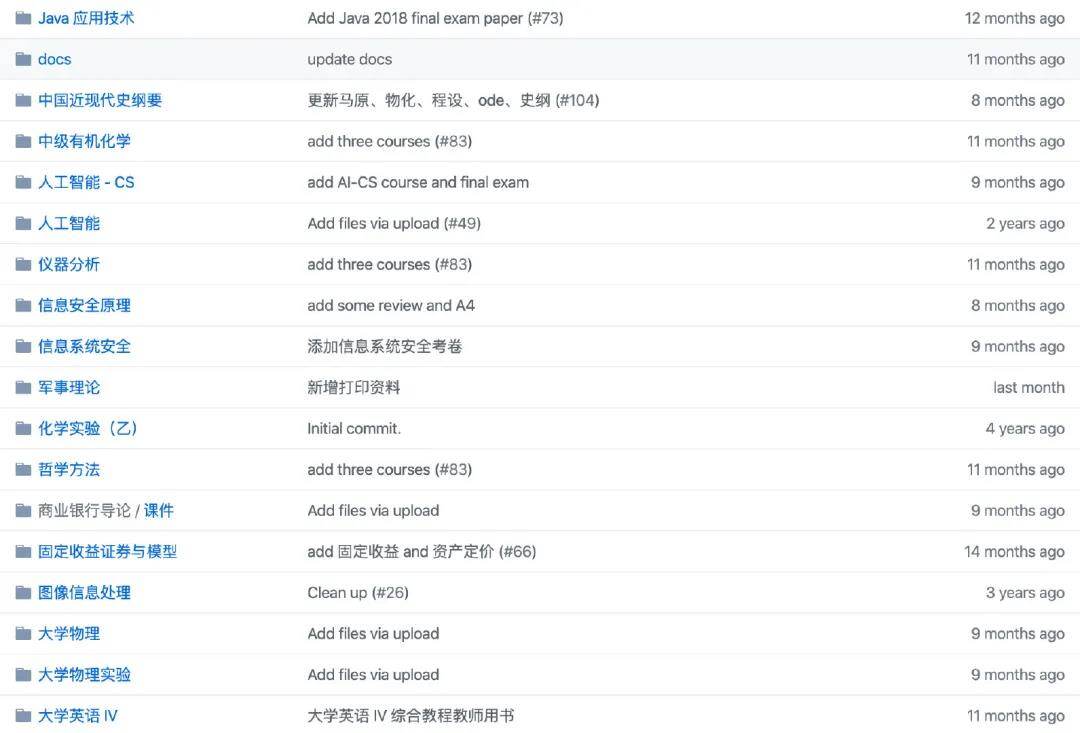Open the "add AI-CS course and final exam" commit
The image size is (1080, 733).
pos(417,182)
